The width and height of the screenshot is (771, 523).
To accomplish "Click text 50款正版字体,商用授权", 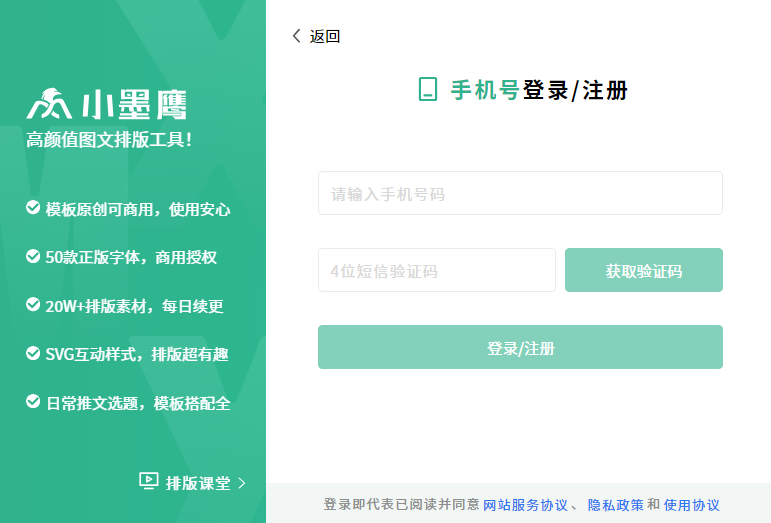I will click(131, 257).
